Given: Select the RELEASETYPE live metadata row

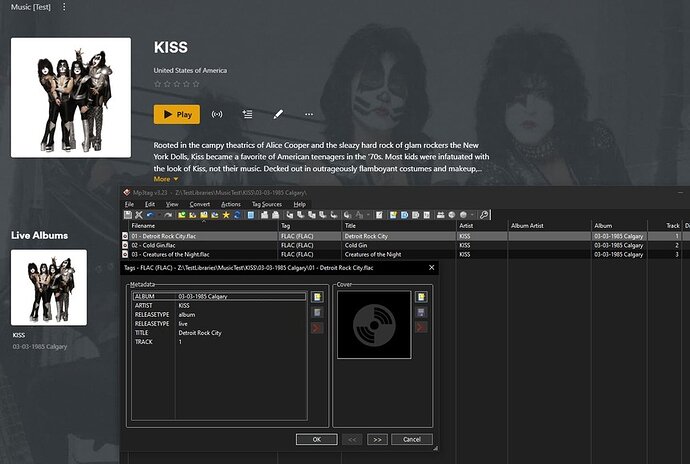Looking at the screenshot, I should pos(219,324).
